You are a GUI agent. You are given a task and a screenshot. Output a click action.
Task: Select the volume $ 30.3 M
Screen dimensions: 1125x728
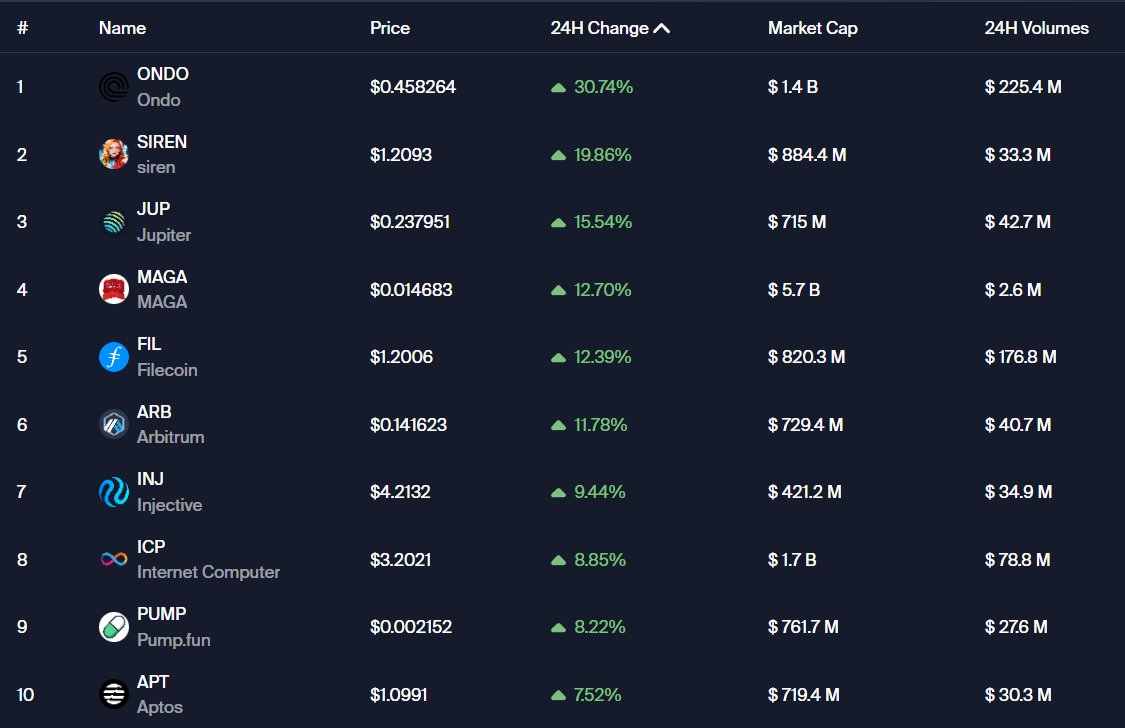click(1018, 695)
